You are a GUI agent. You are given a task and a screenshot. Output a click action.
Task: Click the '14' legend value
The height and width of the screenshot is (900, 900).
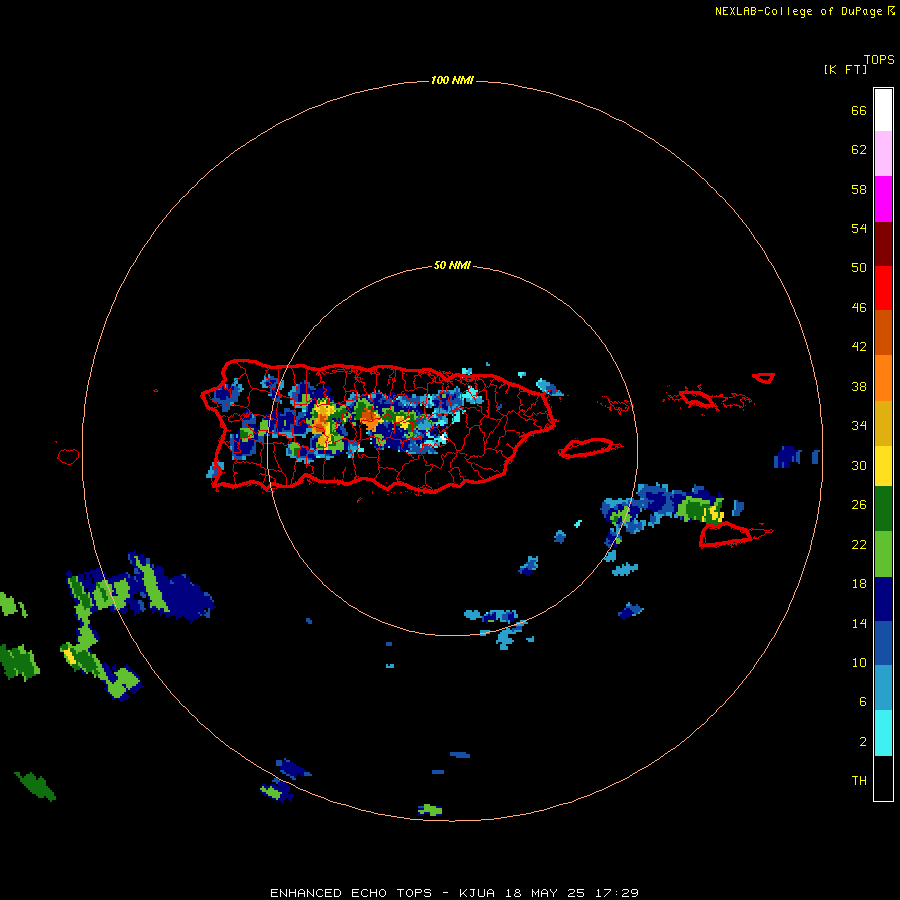(859, 623)
